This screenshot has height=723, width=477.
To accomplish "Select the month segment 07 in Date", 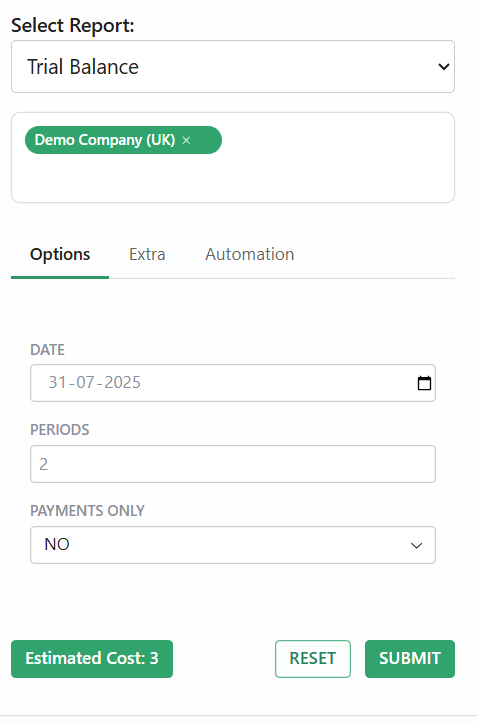I will pyautogui.click(x=86, y=382).
